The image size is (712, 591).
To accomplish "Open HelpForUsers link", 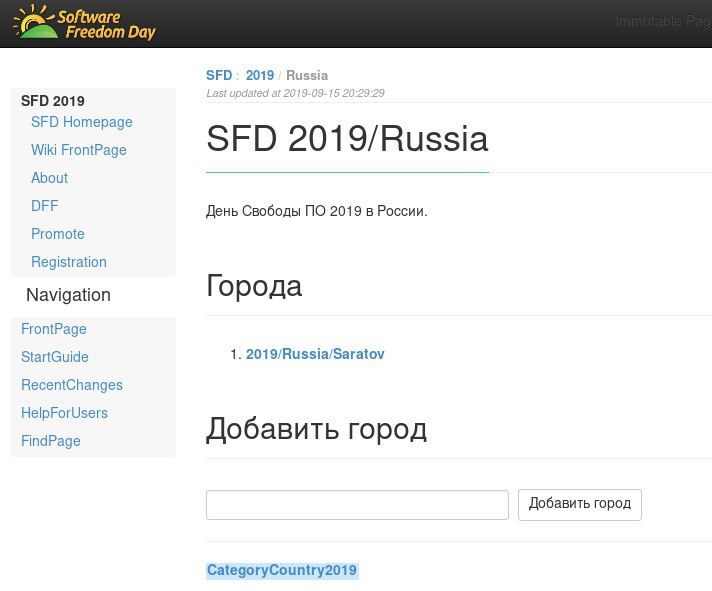I will tap(64, 413).
